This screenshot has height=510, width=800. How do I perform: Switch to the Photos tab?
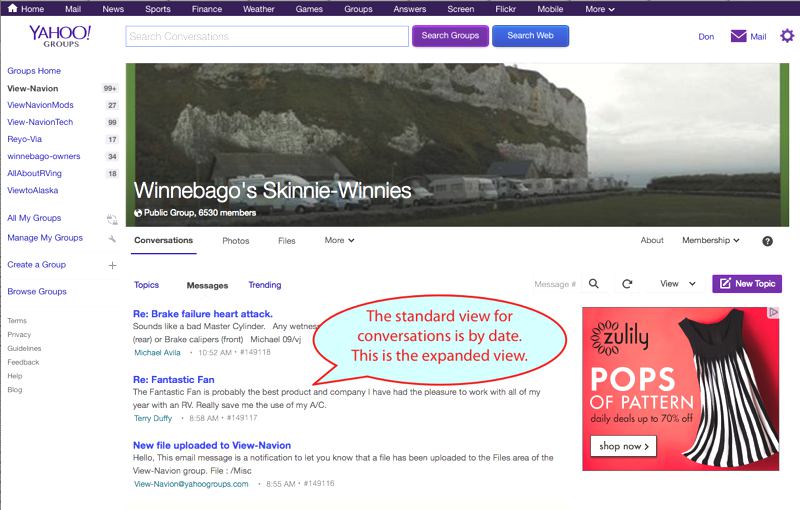236,241
